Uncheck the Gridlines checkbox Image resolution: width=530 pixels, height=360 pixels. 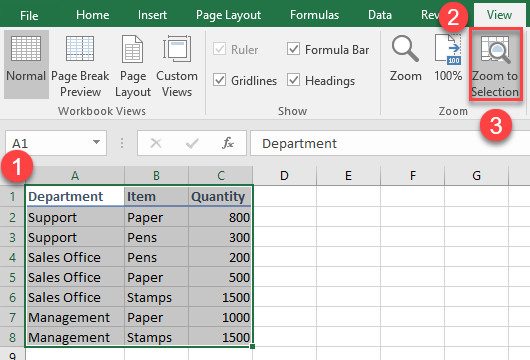click(x=220, y=80)
